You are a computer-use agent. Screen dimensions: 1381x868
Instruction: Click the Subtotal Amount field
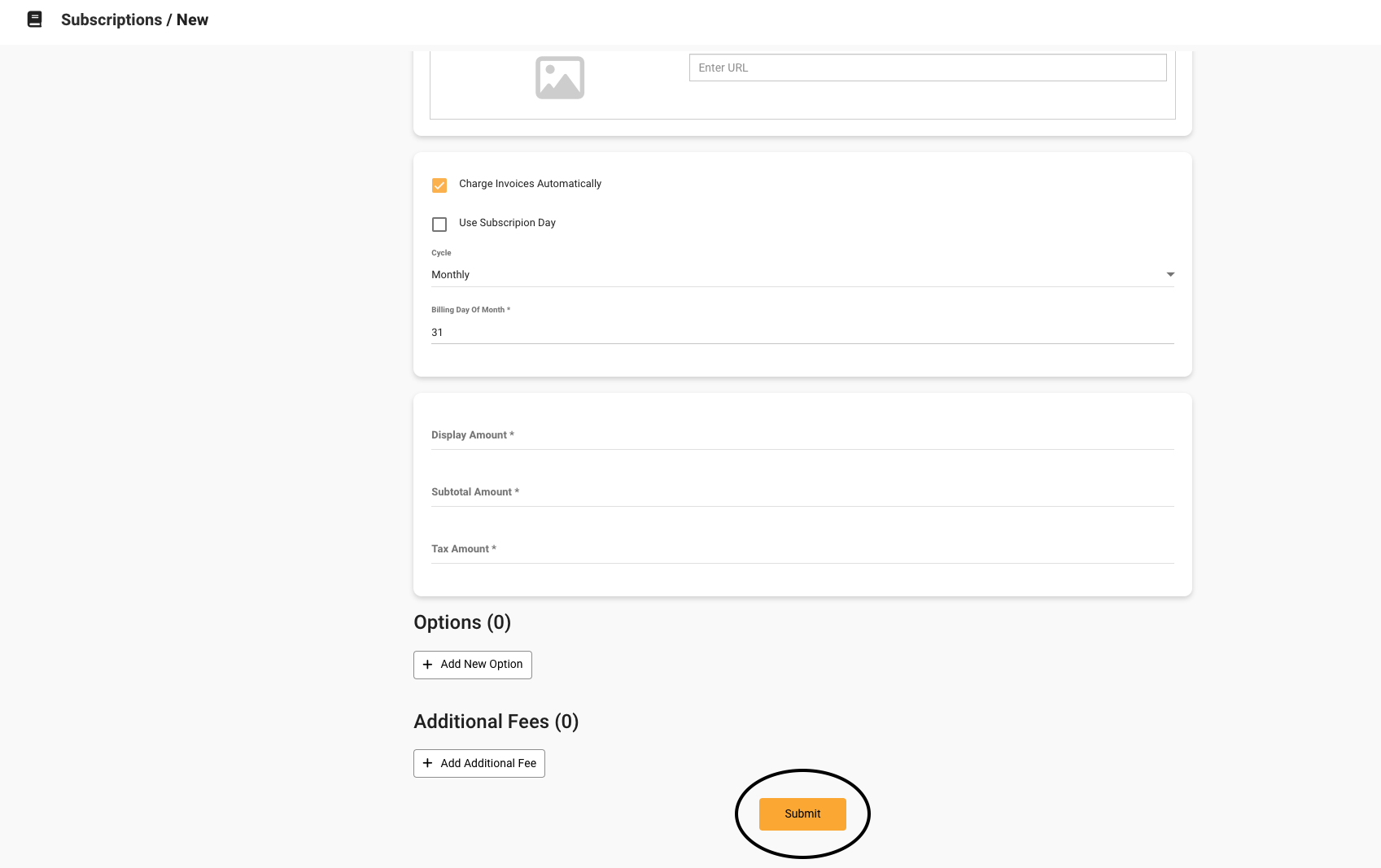click(802, 492)
